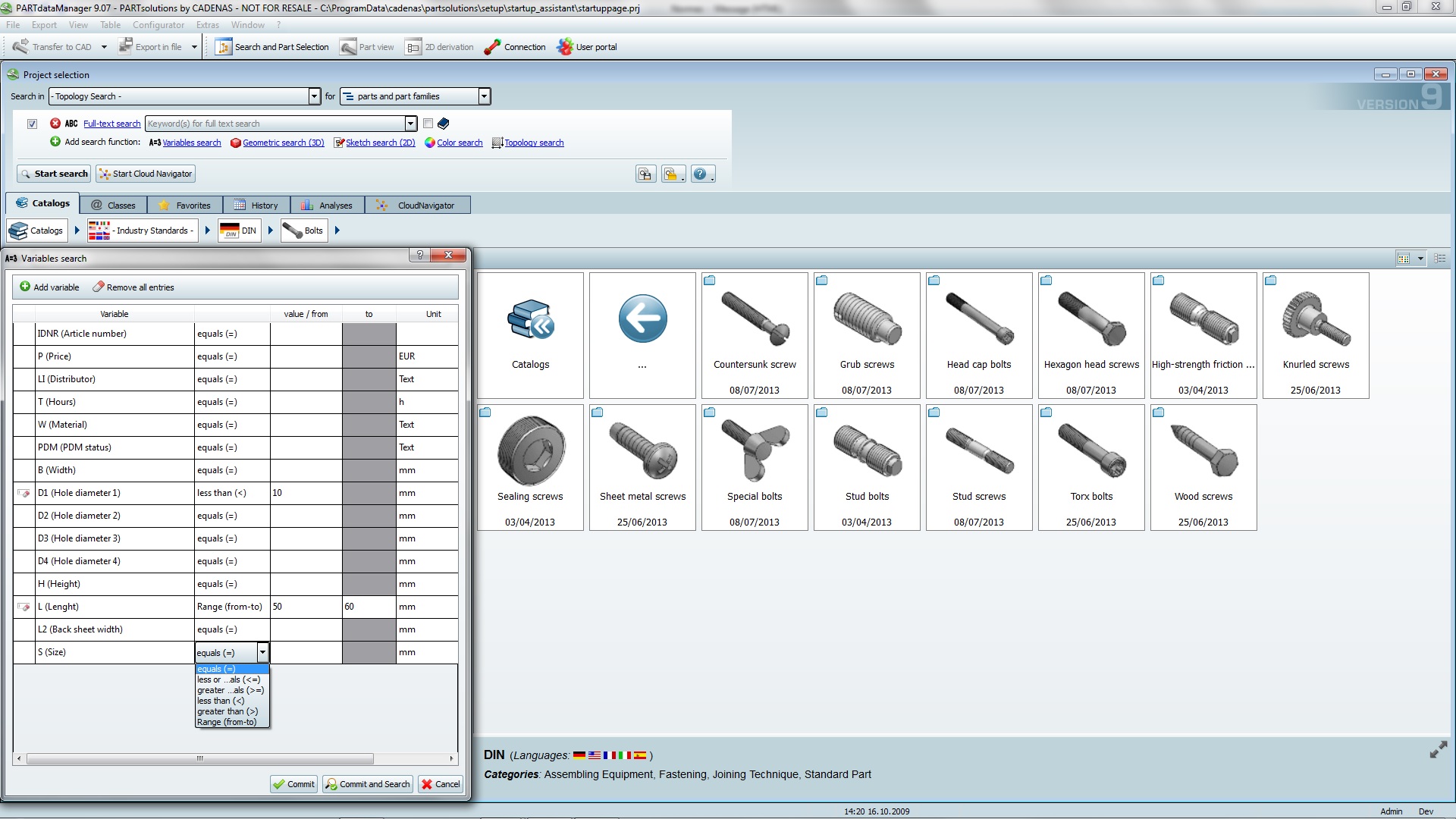The width and height of the screenshot is (1456, 819).
Task: Switch to the Favorites tab
Action: click(x=184, y=206)
